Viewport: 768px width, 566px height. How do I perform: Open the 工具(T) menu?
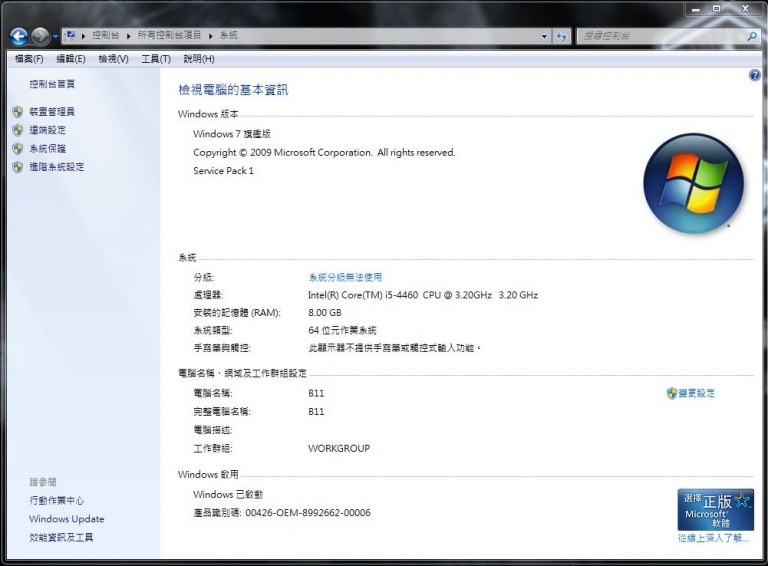[156, 59]
